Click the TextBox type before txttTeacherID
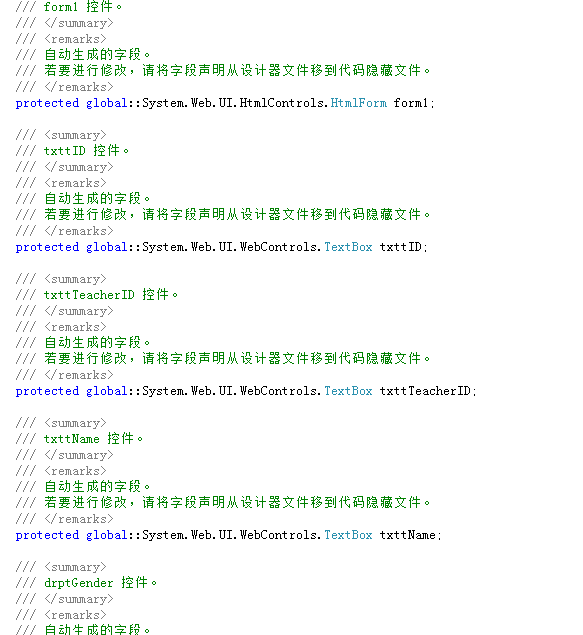This screenshot has width=583, height=635. tap(348, 391)
